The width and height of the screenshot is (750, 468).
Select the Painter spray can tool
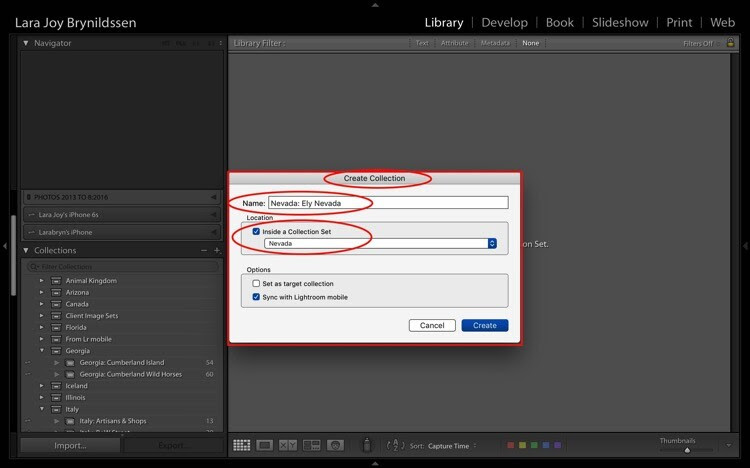click(x=367, y=445)
